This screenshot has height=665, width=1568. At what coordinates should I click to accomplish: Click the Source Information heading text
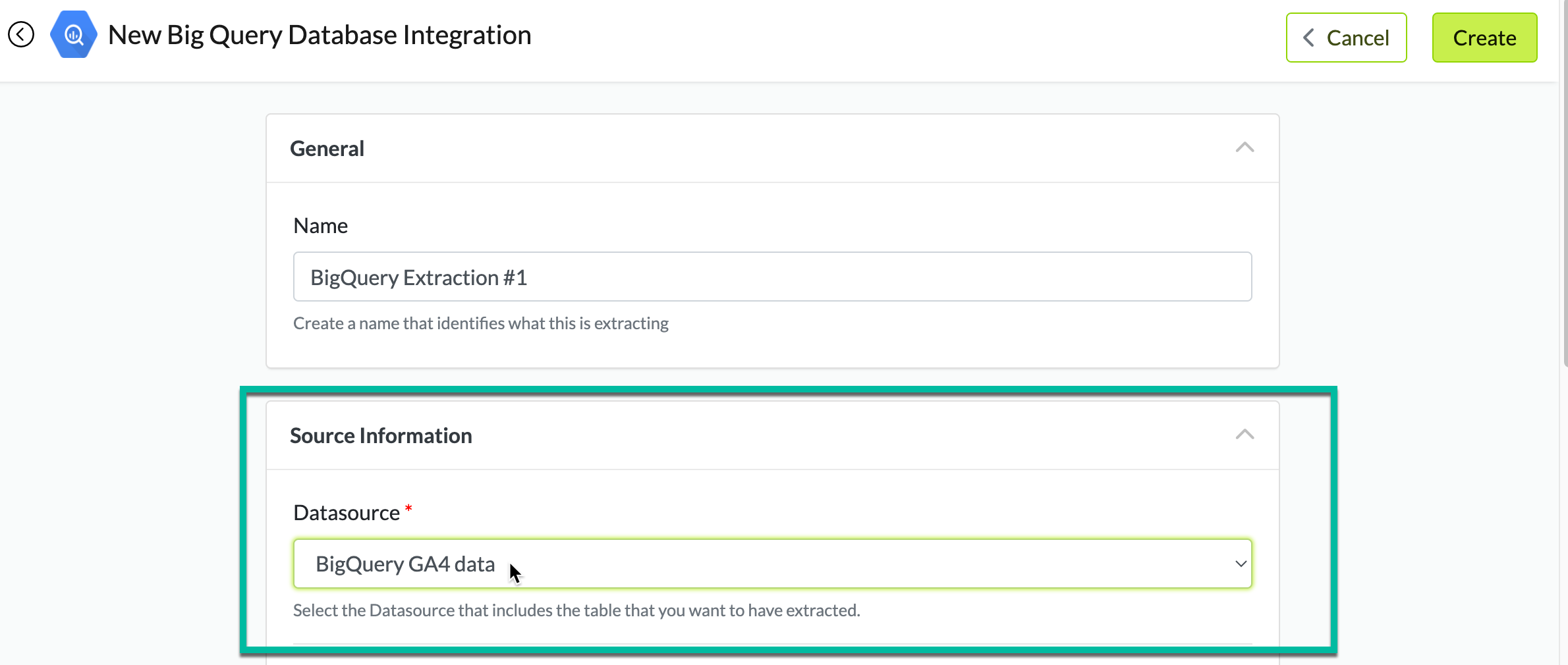coord(381,436)
